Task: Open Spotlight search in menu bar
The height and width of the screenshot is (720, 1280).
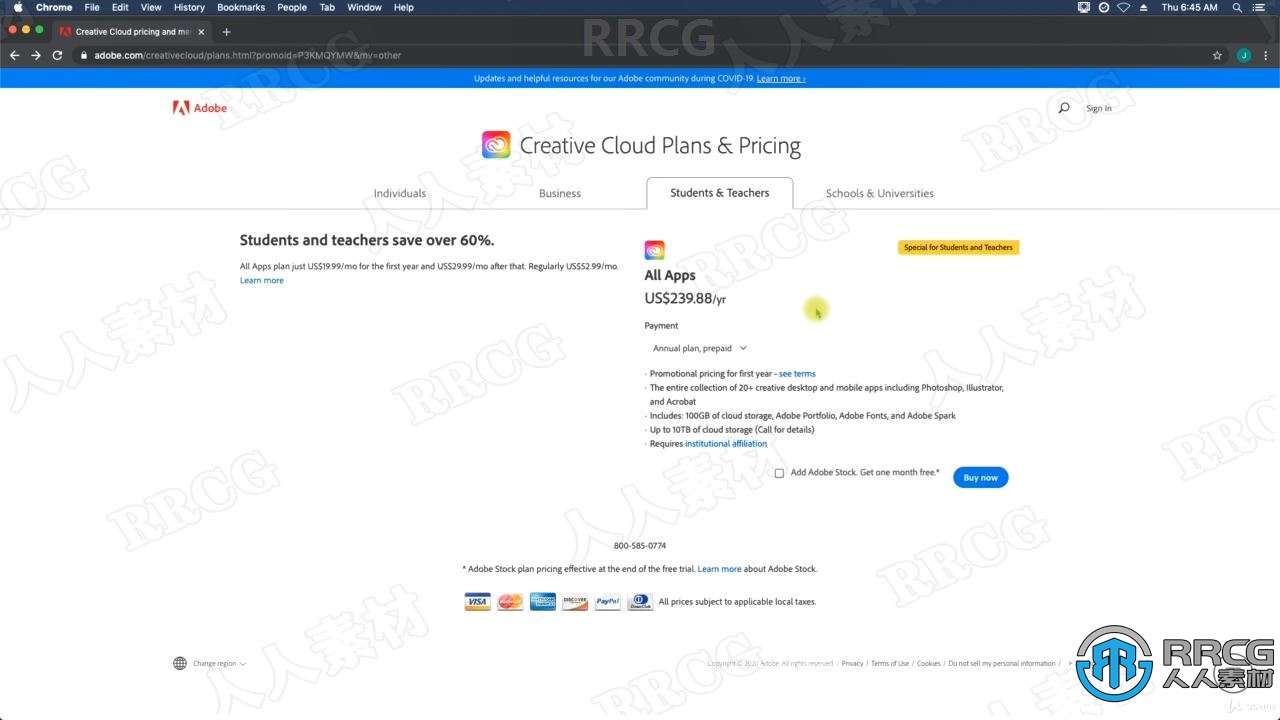Action: pyautogui.click(x=1237, y=7)
